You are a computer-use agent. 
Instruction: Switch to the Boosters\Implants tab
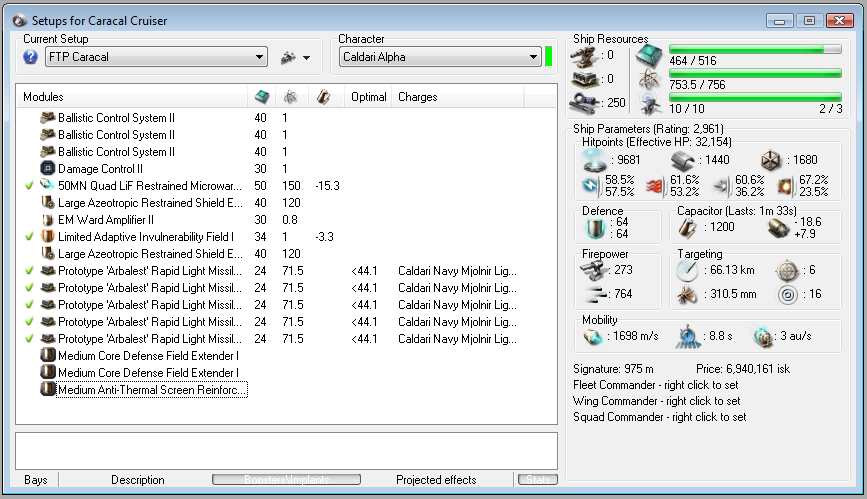286,480
